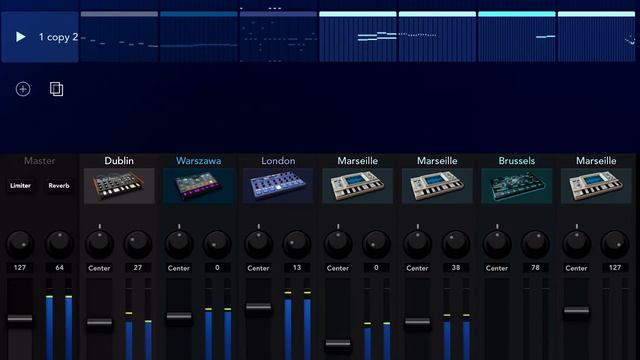The width and height of the screenshot is (640, 360).
Task: Play scene 1 copy 2
Action: 20,37
